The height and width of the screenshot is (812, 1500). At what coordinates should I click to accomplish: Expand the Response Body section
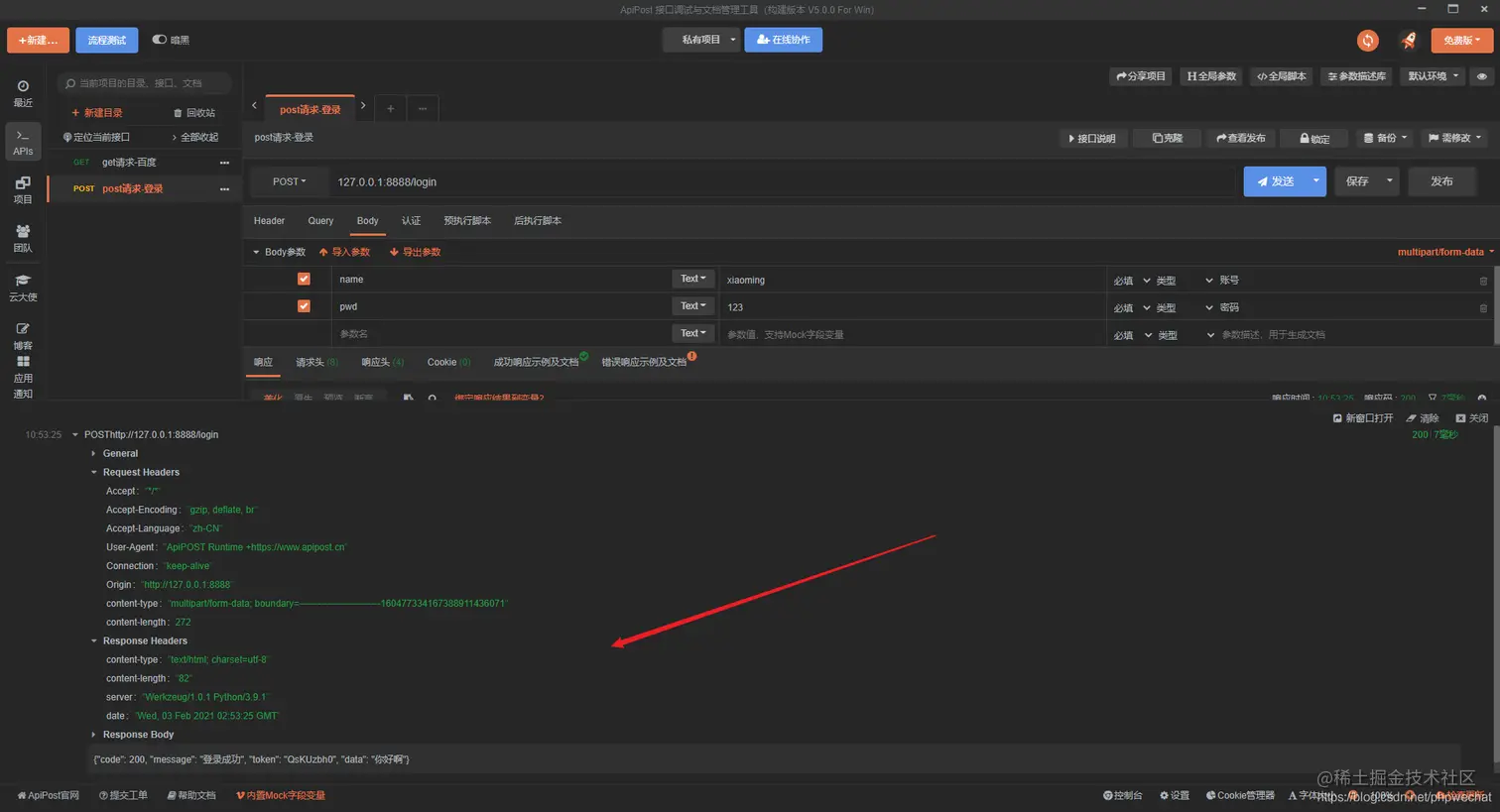pyautogui.click(x=93, y=735)
